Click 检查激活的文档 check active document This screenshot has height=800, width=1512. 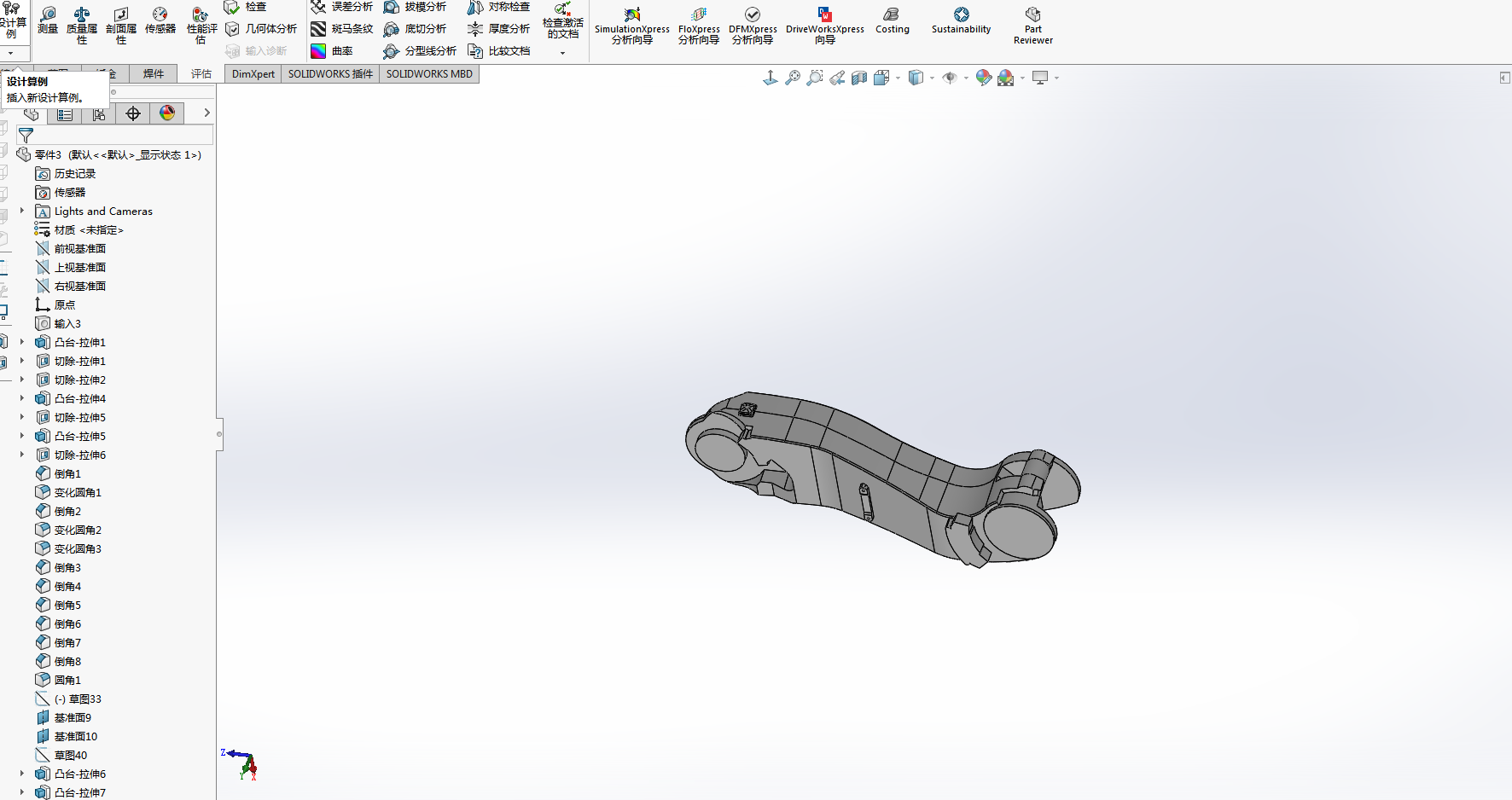pos(563,21)
